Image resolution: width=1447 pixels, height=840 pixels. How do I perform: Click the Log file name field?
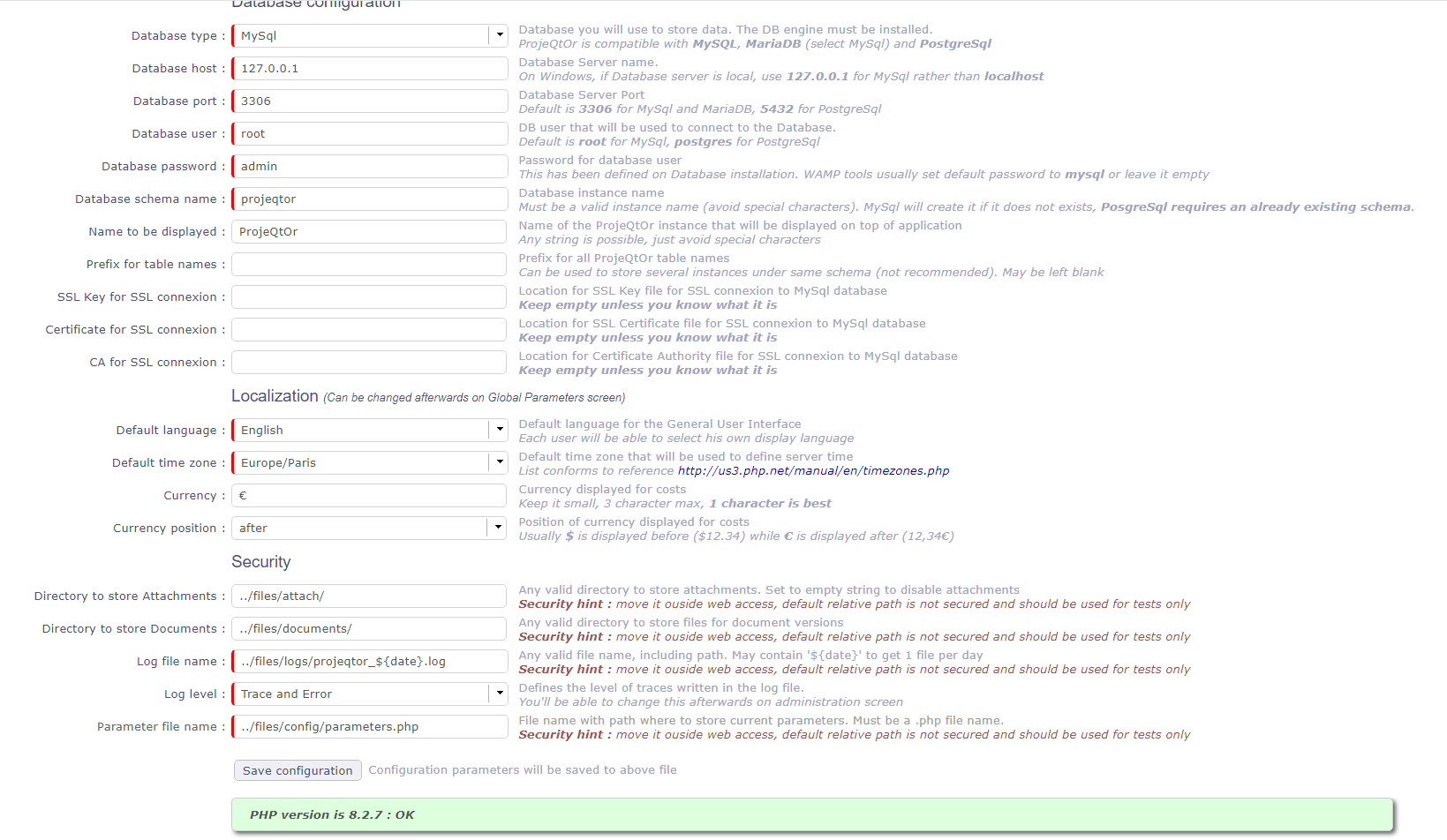[369, 661]
